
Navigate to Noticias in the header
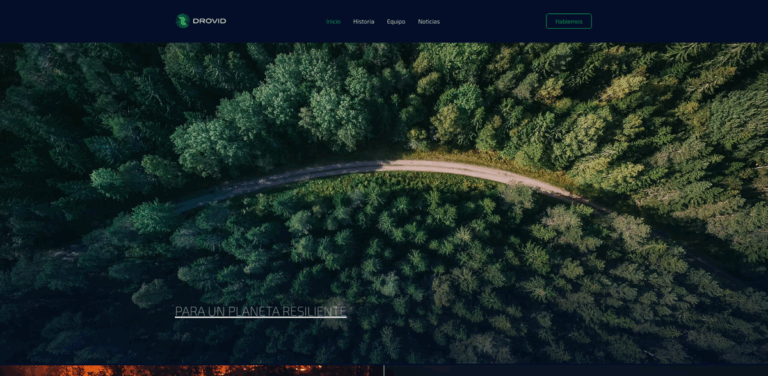[429, 22]
